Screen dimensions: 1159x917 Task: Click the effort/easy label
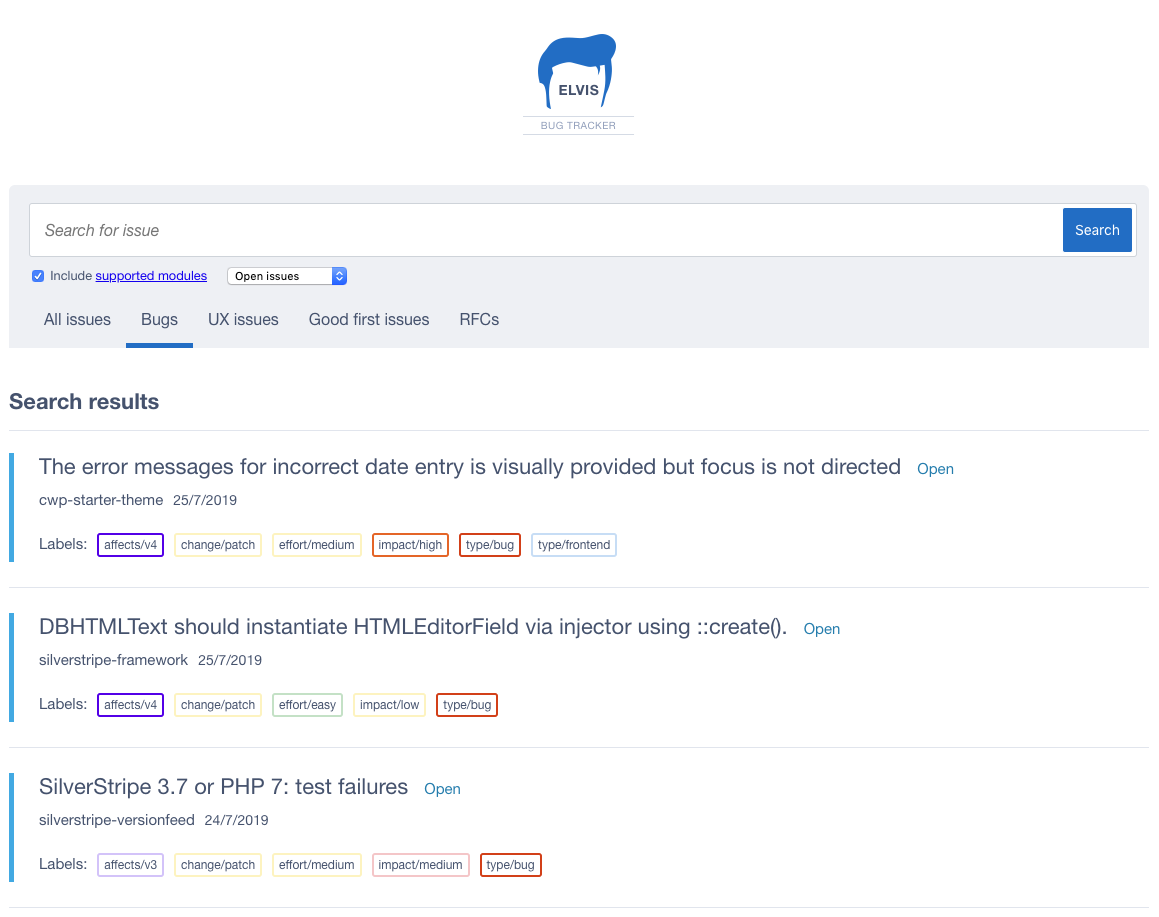tap(307, 705)
